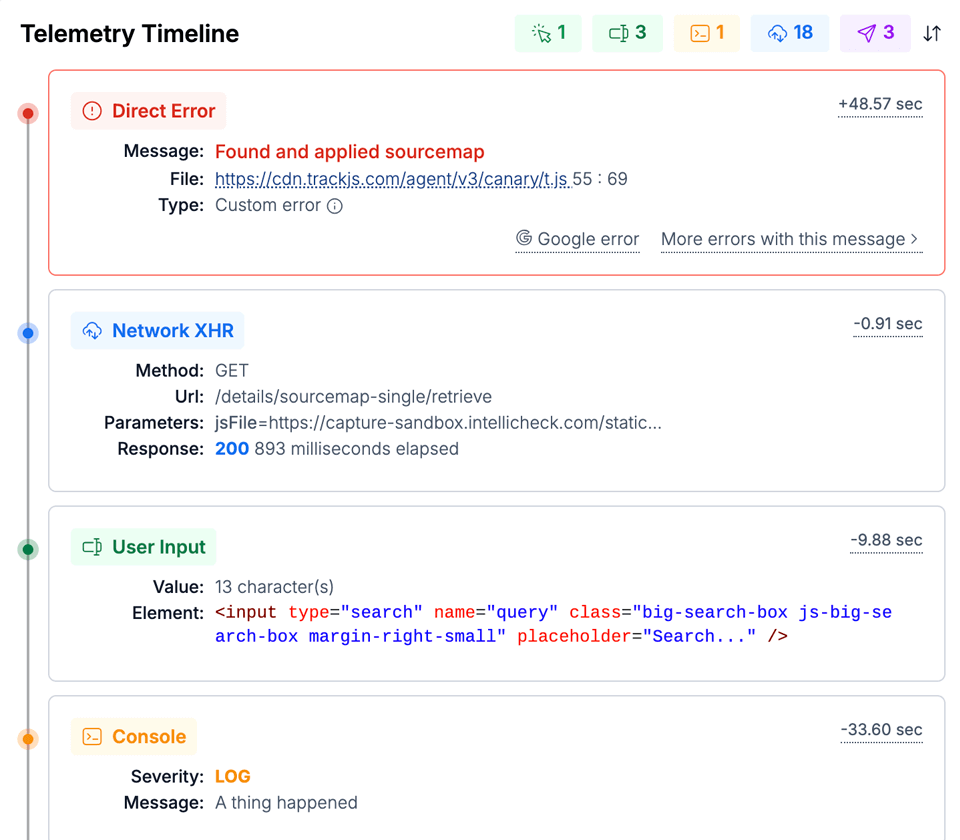Toggle the user input filter showing 3
960x840 pixels.
click(627, 33)
